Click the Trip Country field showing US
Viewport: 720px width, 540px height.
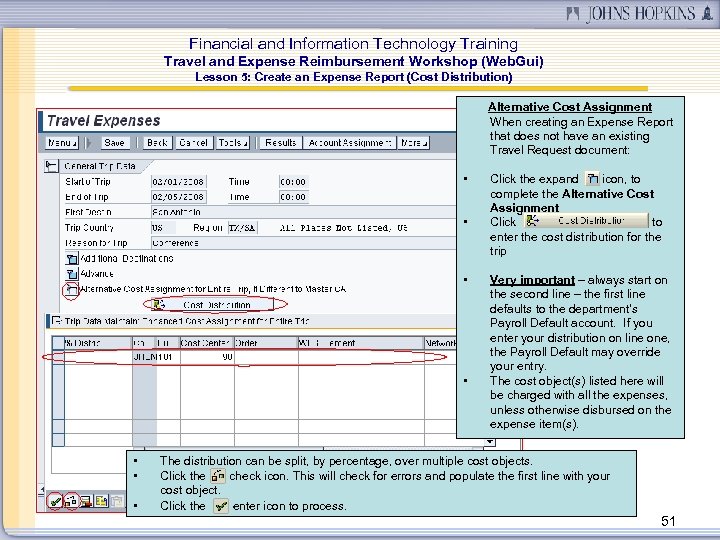point(163,228)
